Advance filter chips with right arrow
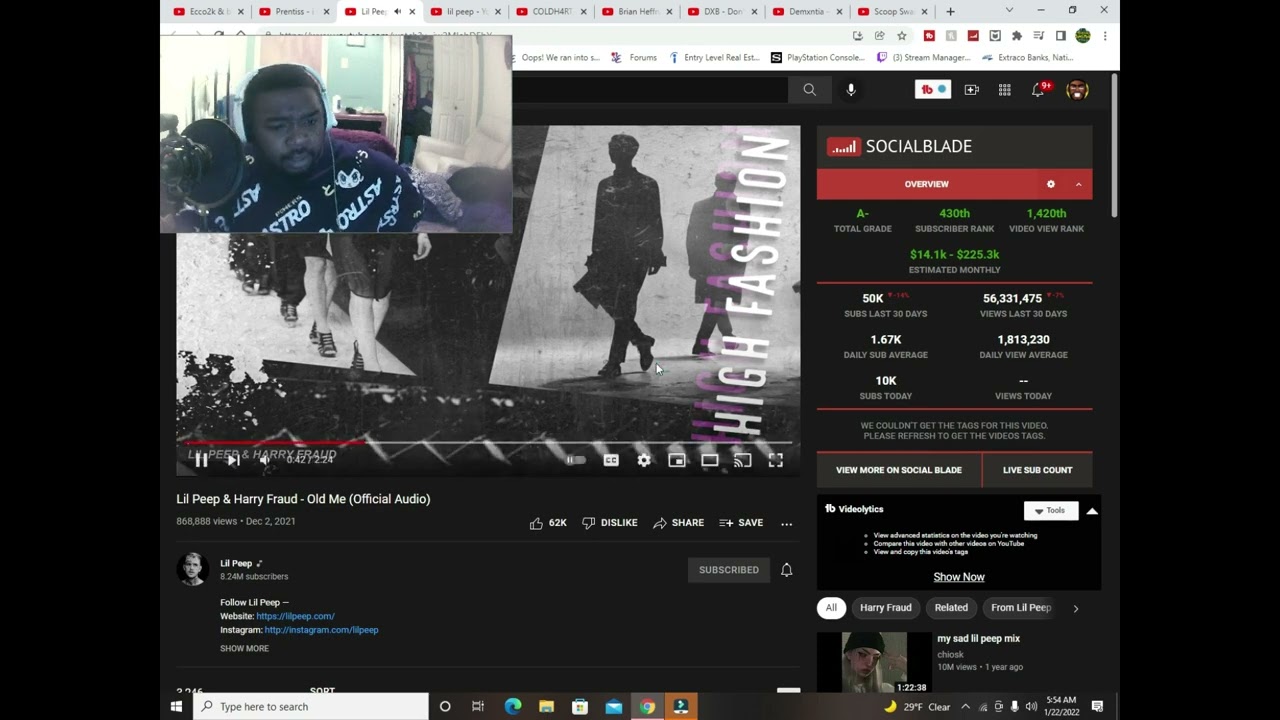Screen dimensions: 1280x720 tap(1076, 608)
